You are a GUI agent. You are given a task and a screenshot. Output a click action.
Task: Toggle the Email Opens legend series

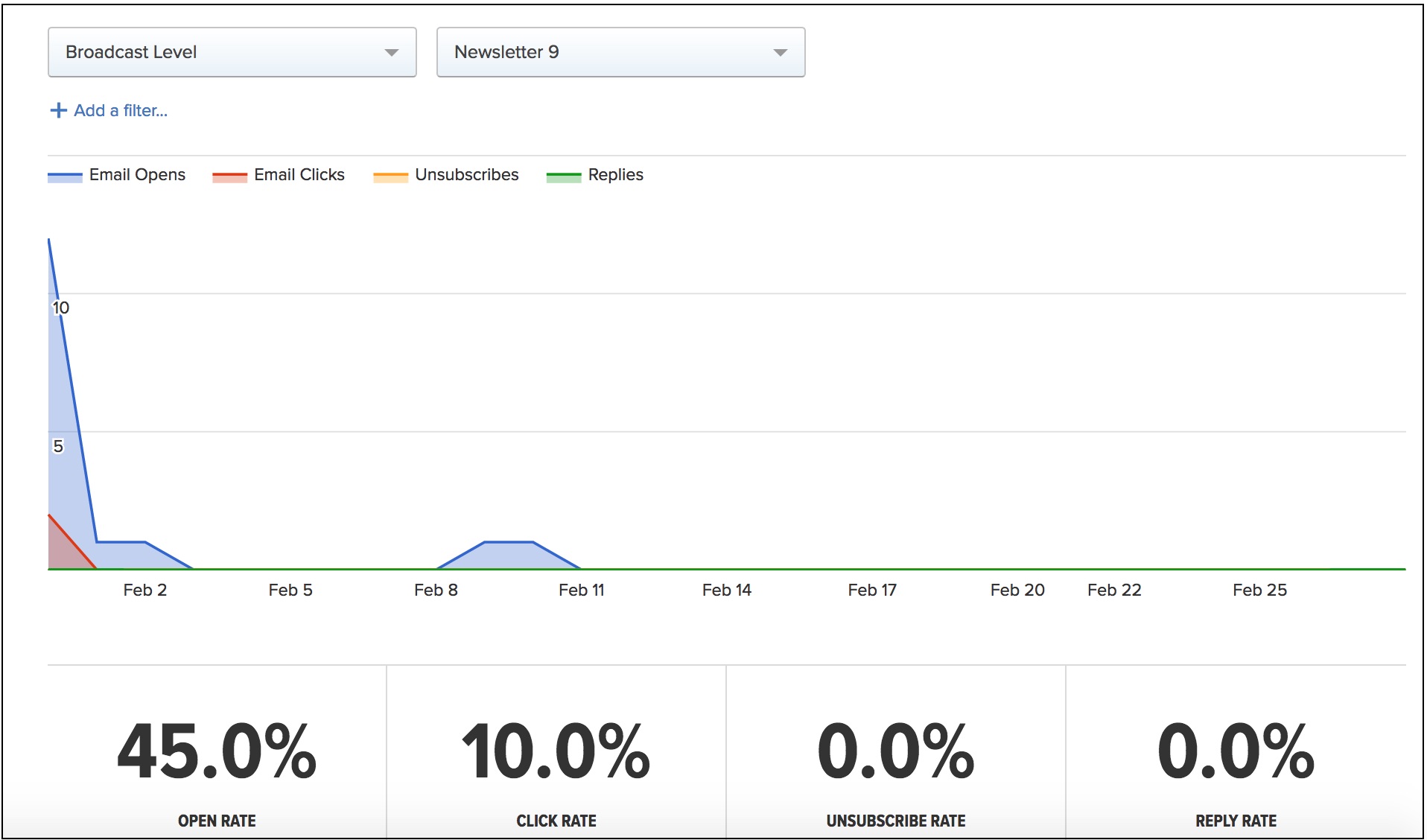click(x=117, y=175)
